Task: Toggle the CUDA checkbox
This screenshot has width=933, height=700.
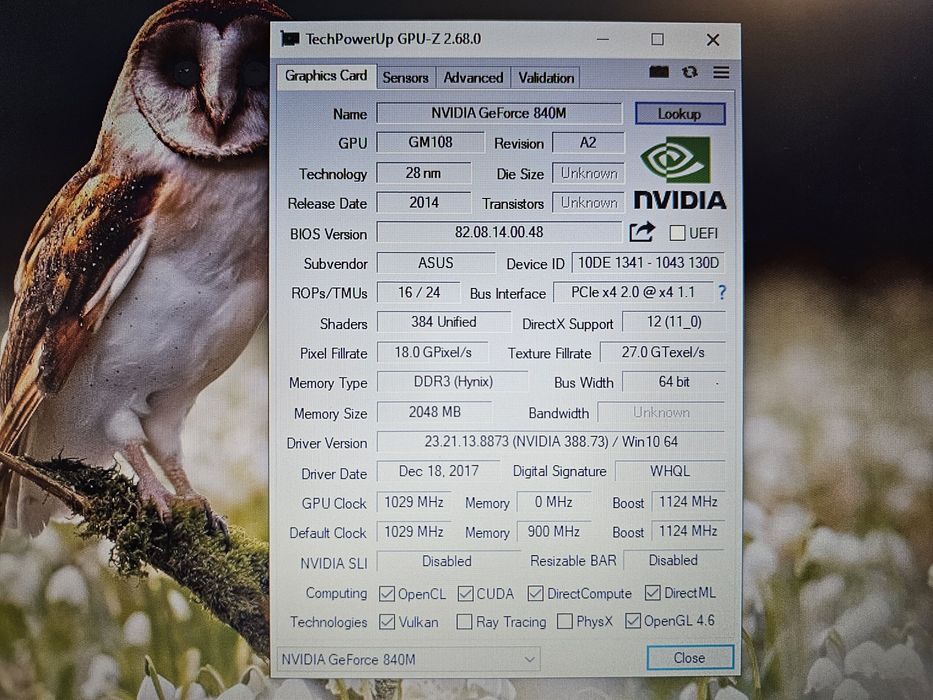Action: tap(465, 593)
